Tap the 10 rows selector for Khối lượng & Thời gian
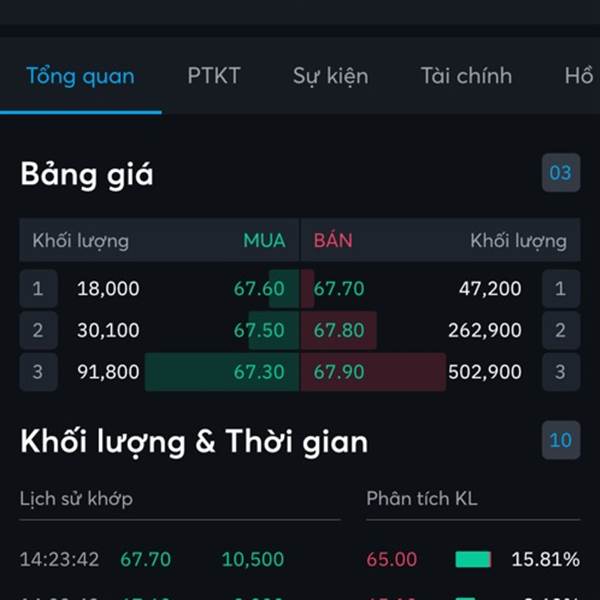 pos(561,440)
